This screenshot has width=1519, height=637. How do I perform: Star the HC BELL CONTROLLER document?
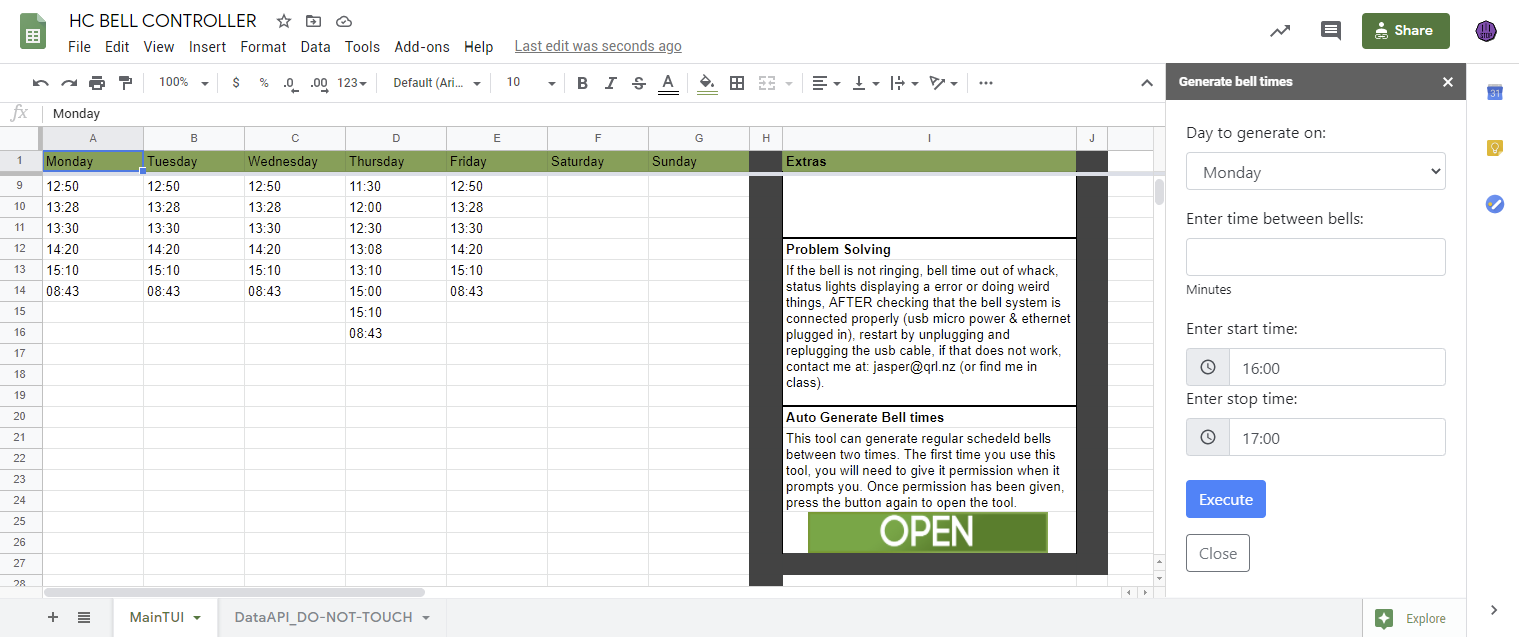(284, 21)
